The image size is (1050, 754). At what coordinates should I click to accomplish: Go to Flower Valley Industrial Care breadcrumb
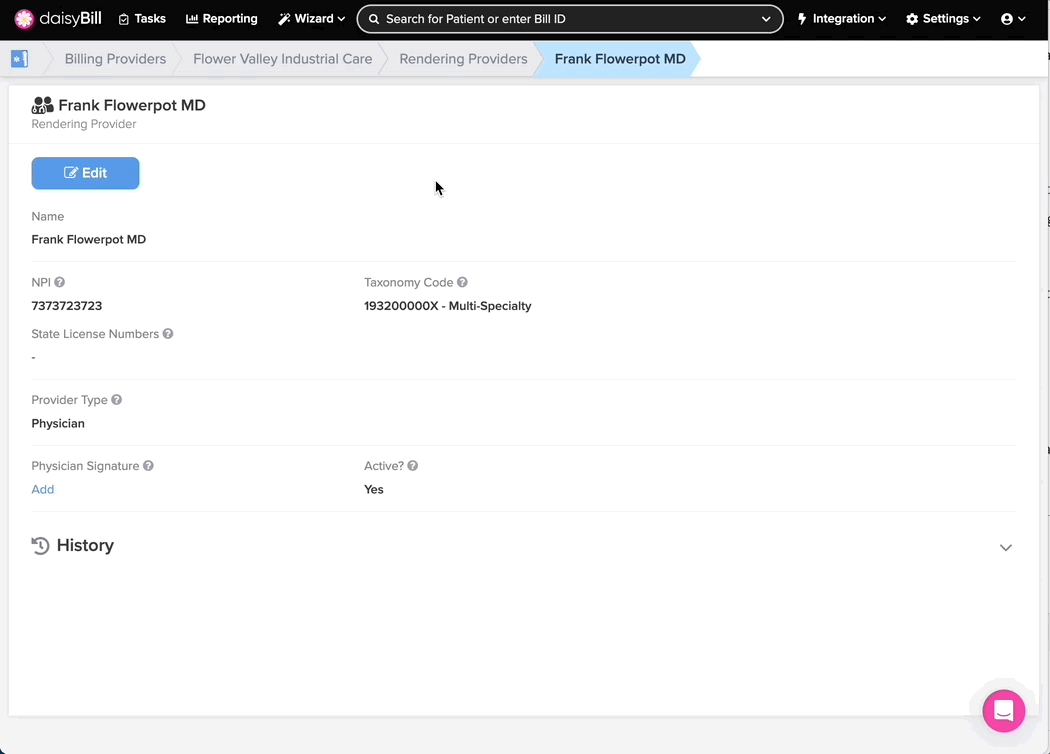(283, 59)
